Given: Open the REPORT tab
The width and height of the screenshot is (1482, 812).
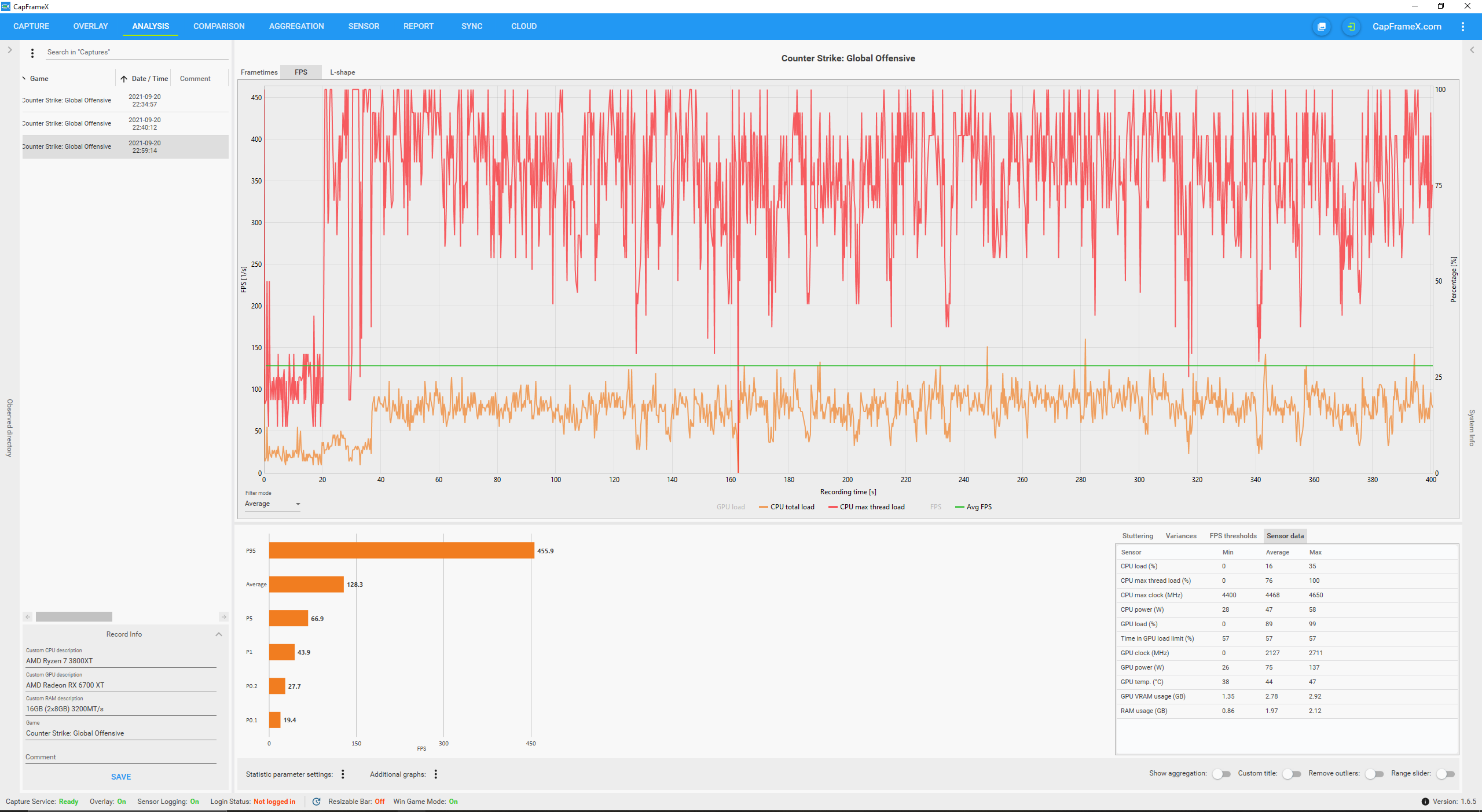Looking at the screenshot, I should tap(419, 27).
